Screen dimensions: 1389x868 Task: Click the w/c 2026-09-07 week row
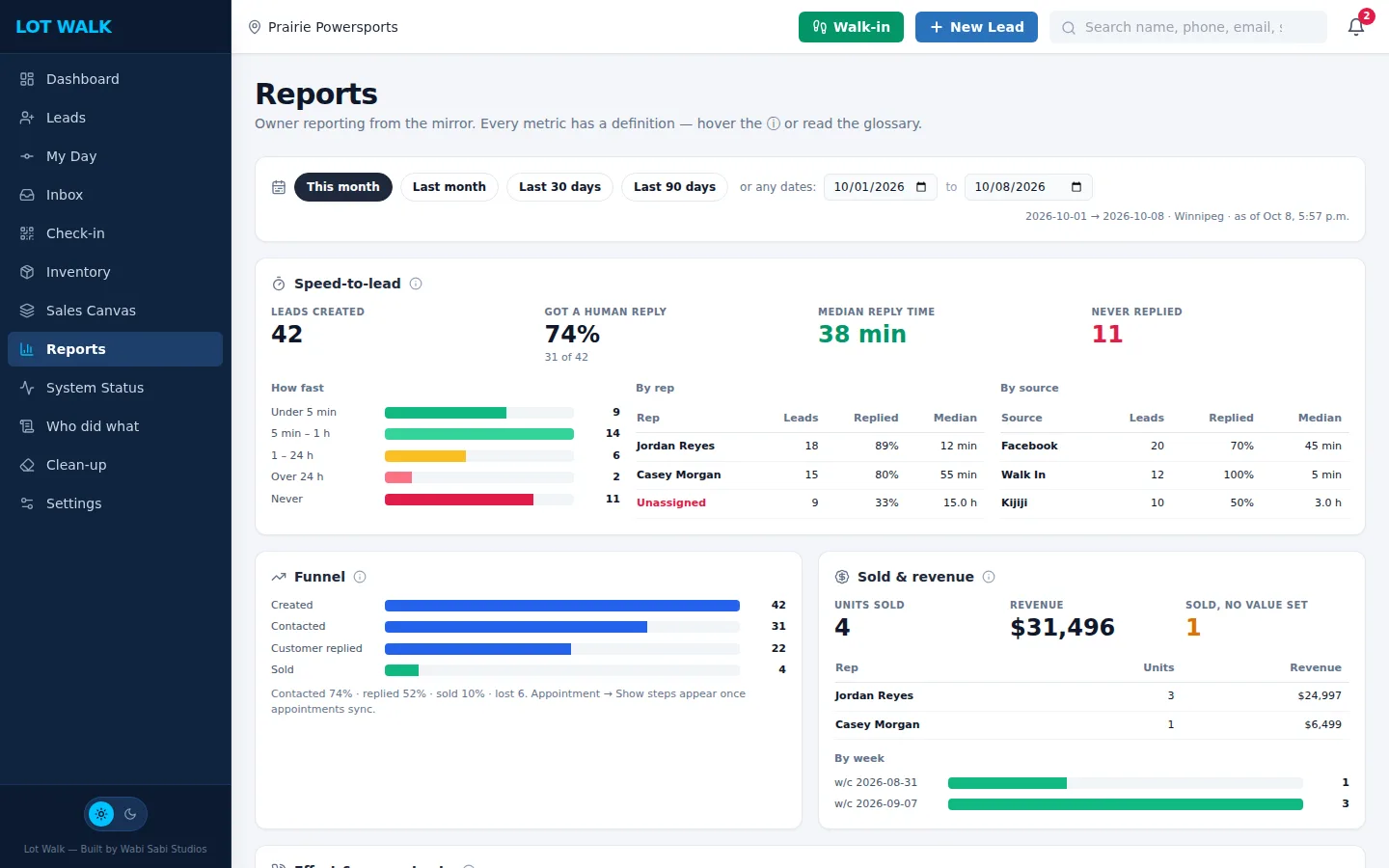(1092, 803)
